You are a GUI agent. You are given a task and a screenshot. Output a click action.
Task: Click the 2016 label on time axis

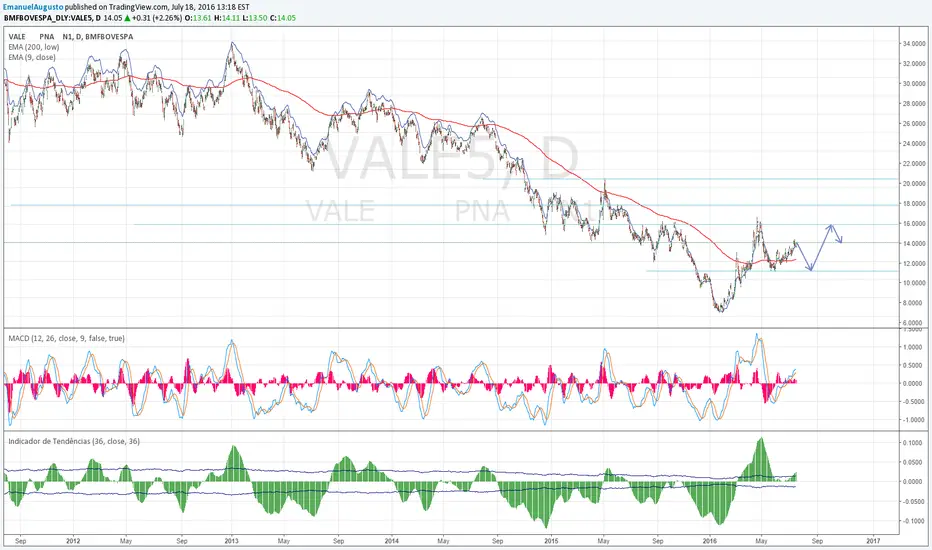[x=710, y=541]
